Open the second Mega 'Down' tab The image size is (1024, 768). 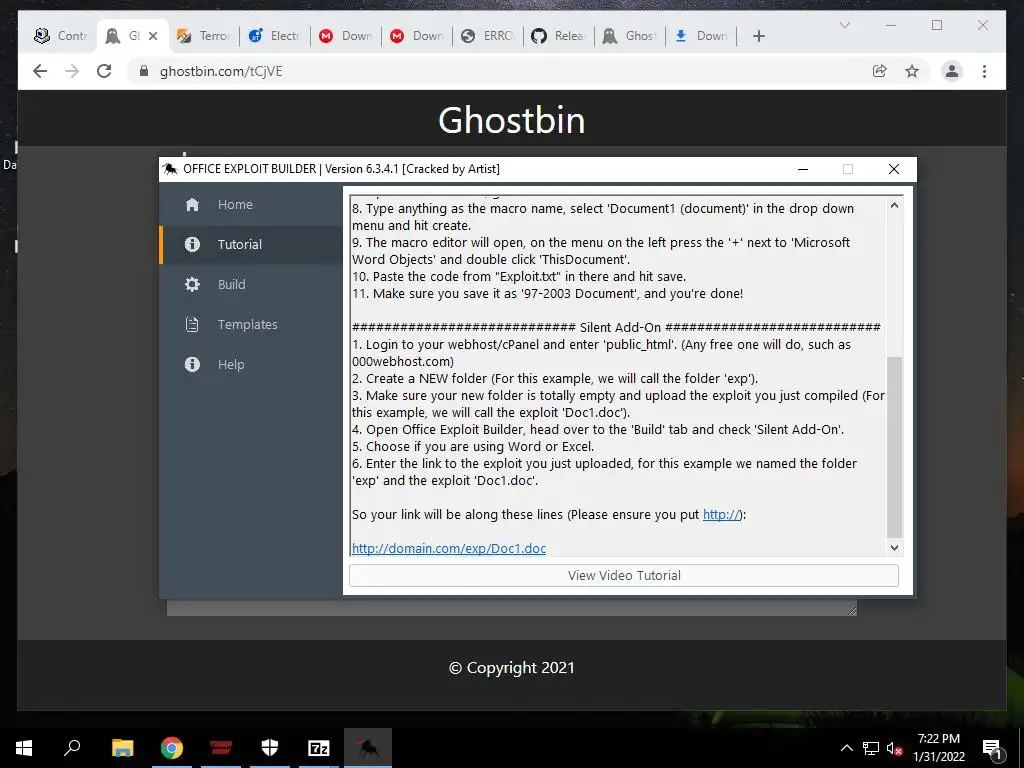[x=417, y=36]
